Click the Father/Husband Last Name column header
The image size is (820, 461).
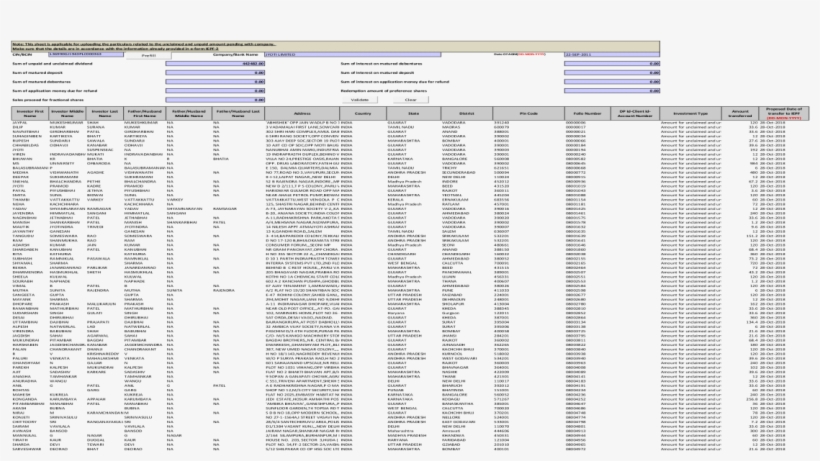coord(238,113)
